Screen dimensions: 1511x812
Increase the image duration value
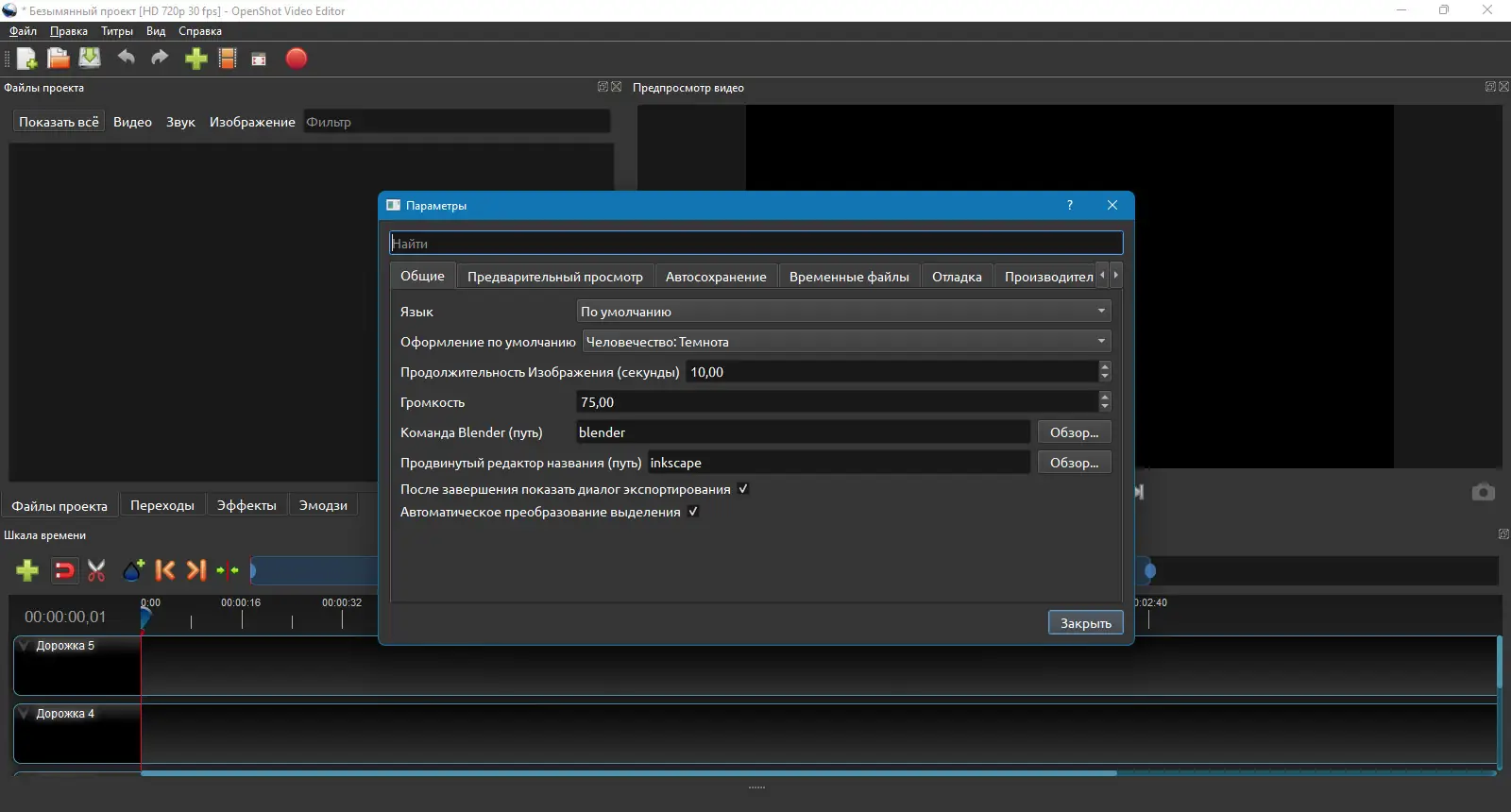coord(1105,366)
